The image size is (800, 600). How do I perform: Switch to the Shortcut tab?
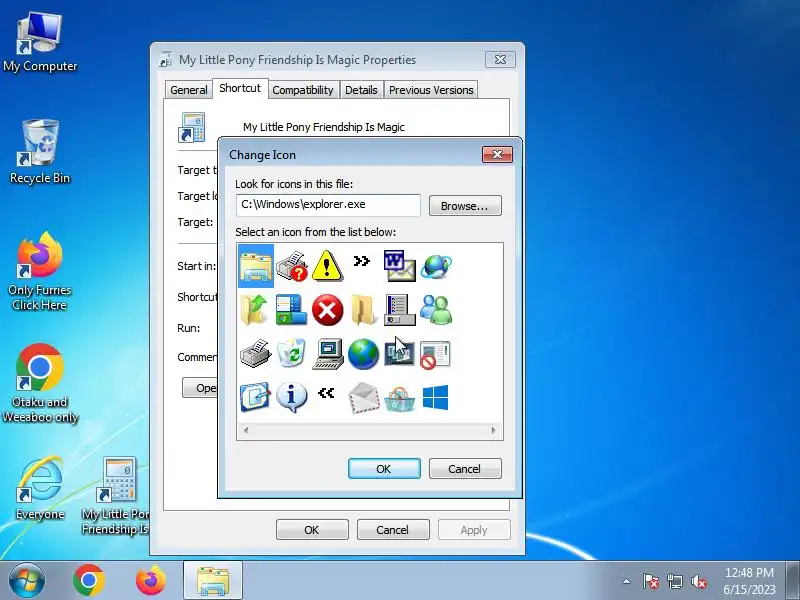click(x=240, y=88)
